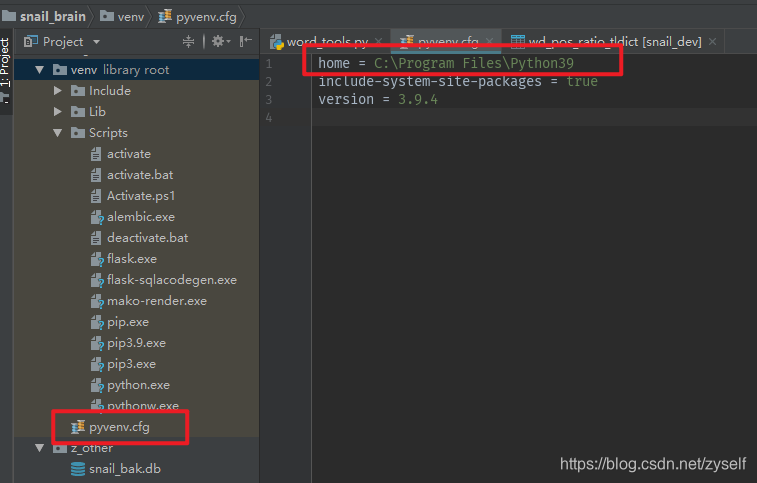
Task: Click the alembic.exe file name
Action: click(141, 217)
